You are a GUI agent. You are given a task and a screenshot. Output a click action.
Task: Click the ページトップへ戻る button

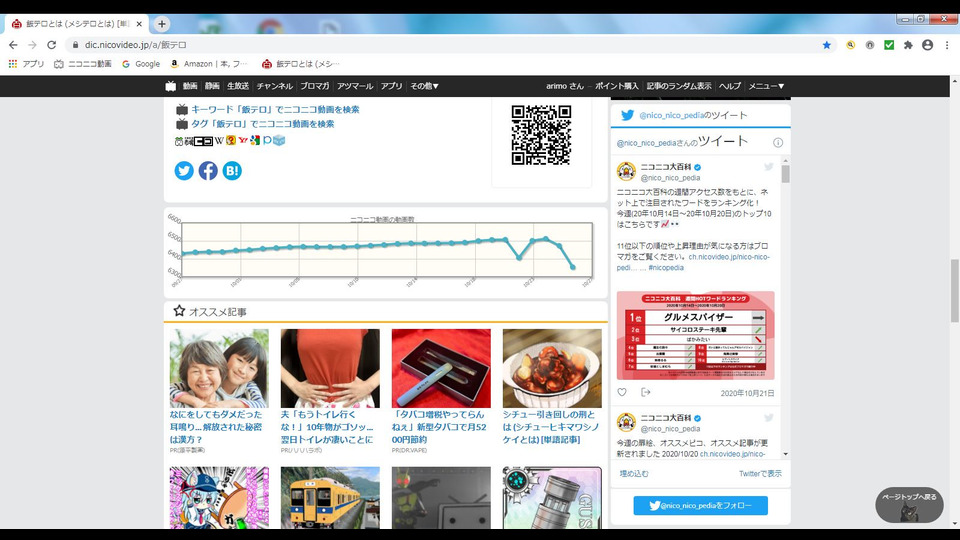[x=909, y=505]
